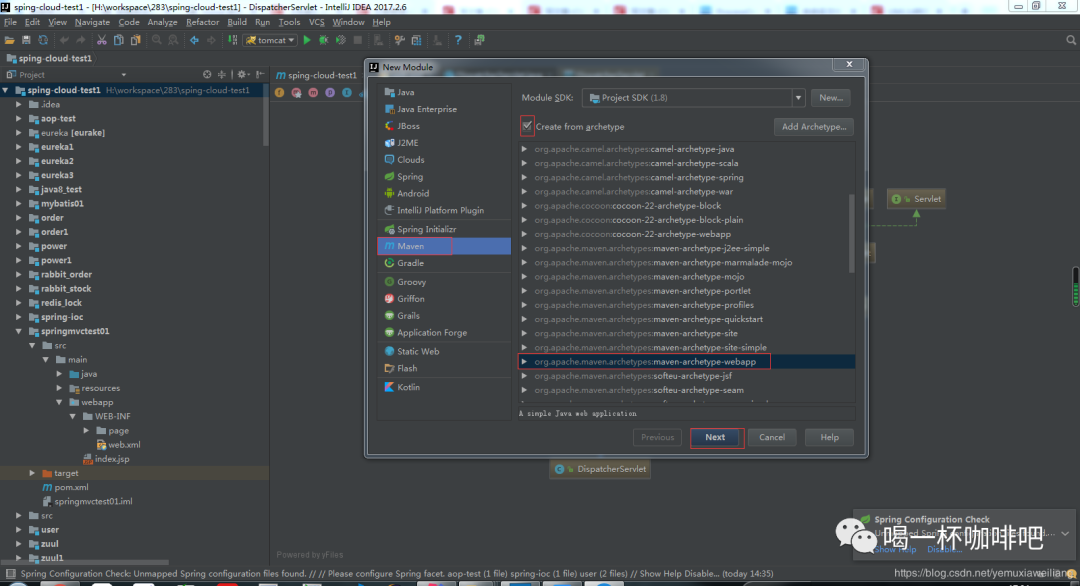1080x586 pixels.
Task: Run tomcat with the green play icon
Action: pos(307,41)
